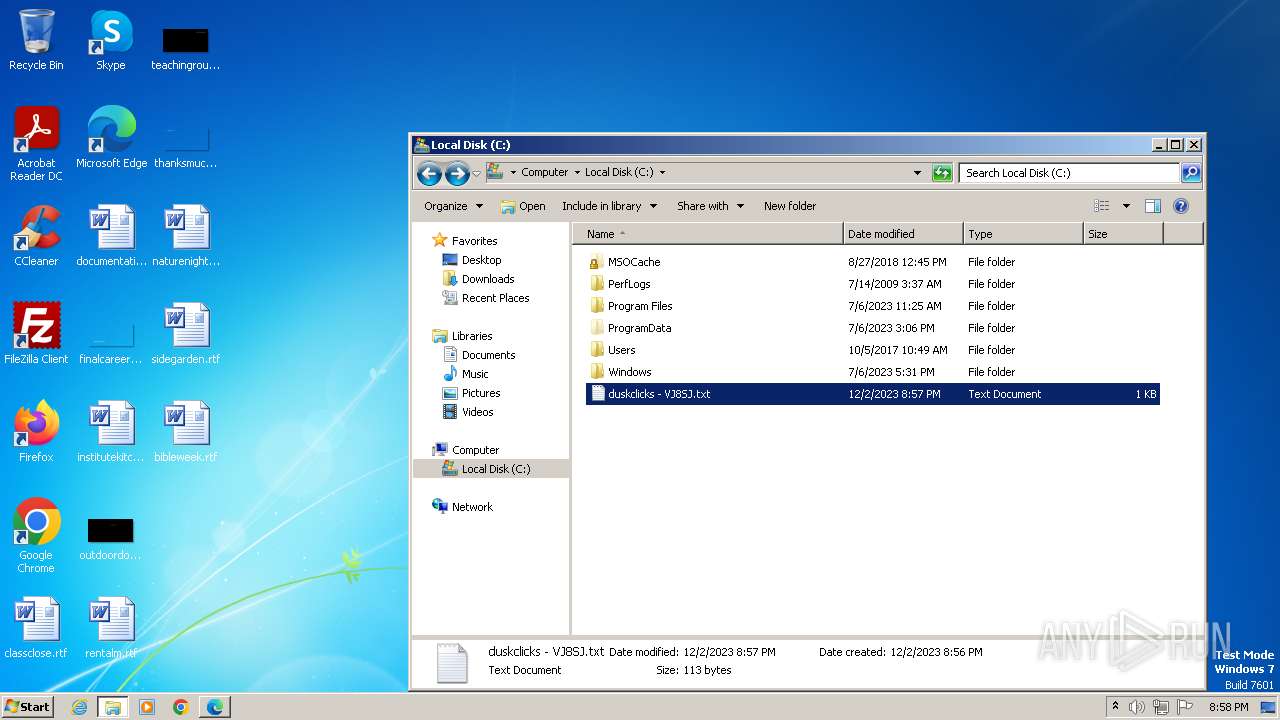The width and height of the screenshot is (1280, 720).
Task: Open Windows Media Player taskbar icon
Action: pyautogui.click(x=147, y=707)
